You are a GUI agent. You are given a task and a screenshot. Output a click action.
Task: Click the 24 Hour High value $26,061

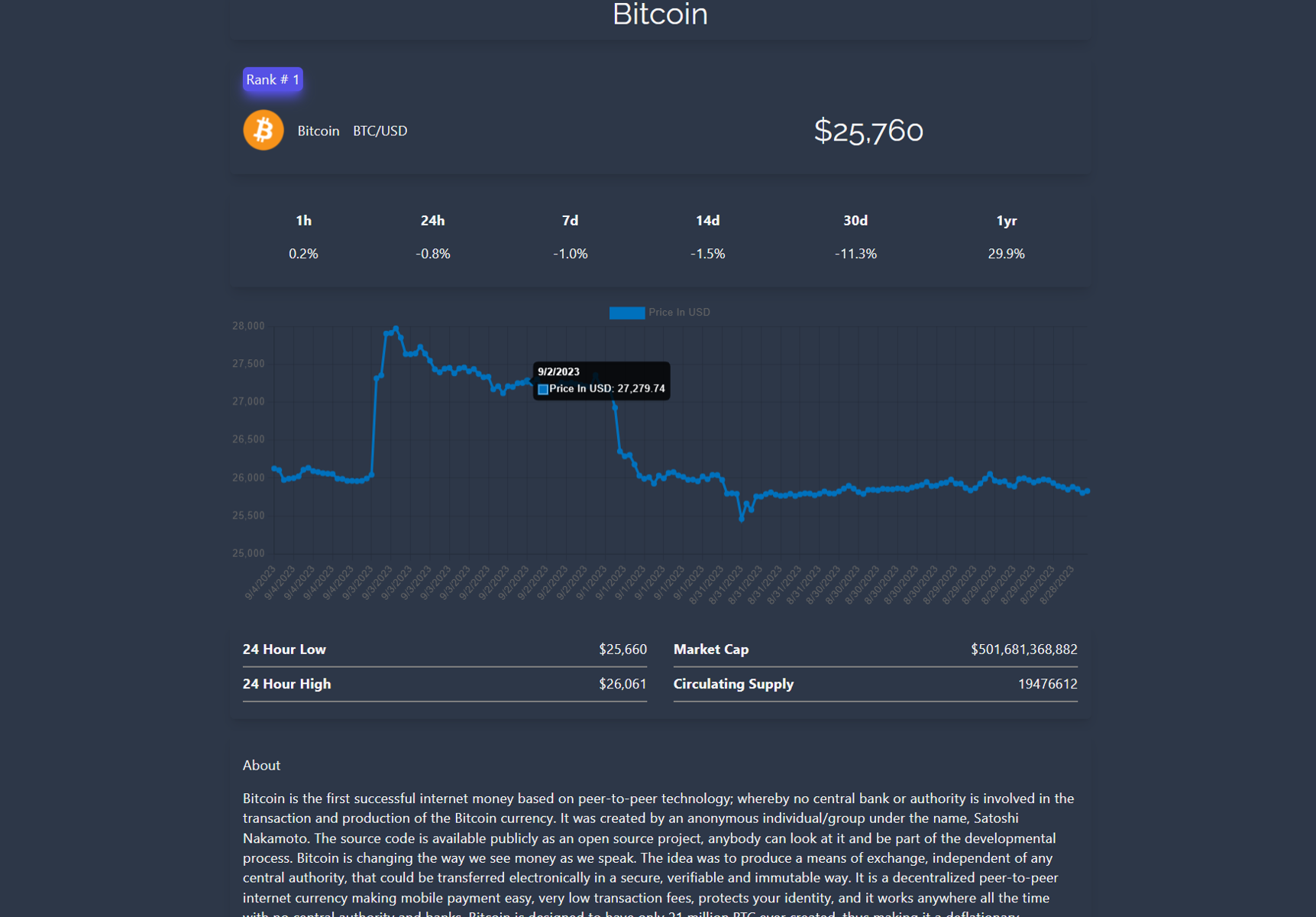622,684
